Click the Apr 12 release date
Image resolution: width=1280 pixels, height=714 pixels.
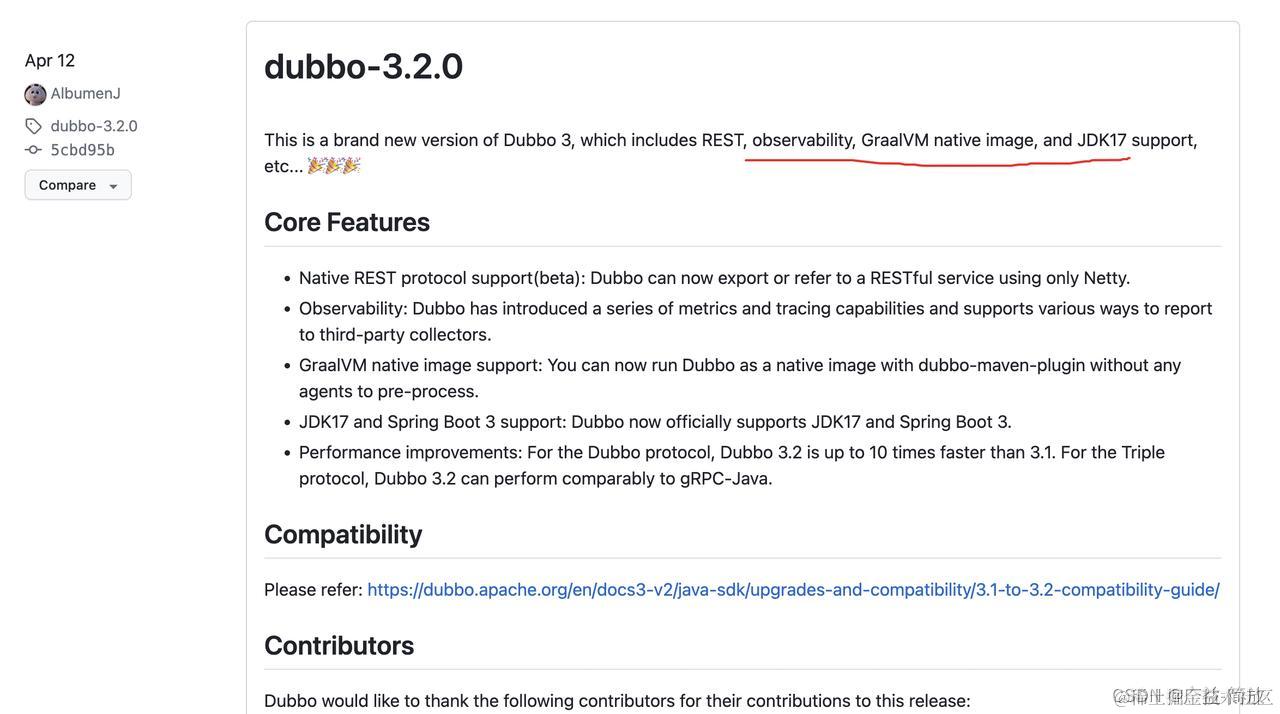point(49,59)
